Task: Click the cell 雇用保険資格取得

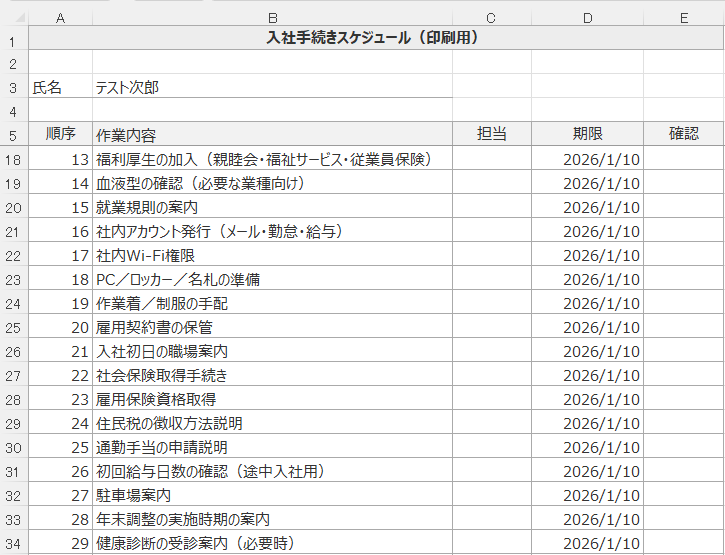Action: [x=272, y=399]
